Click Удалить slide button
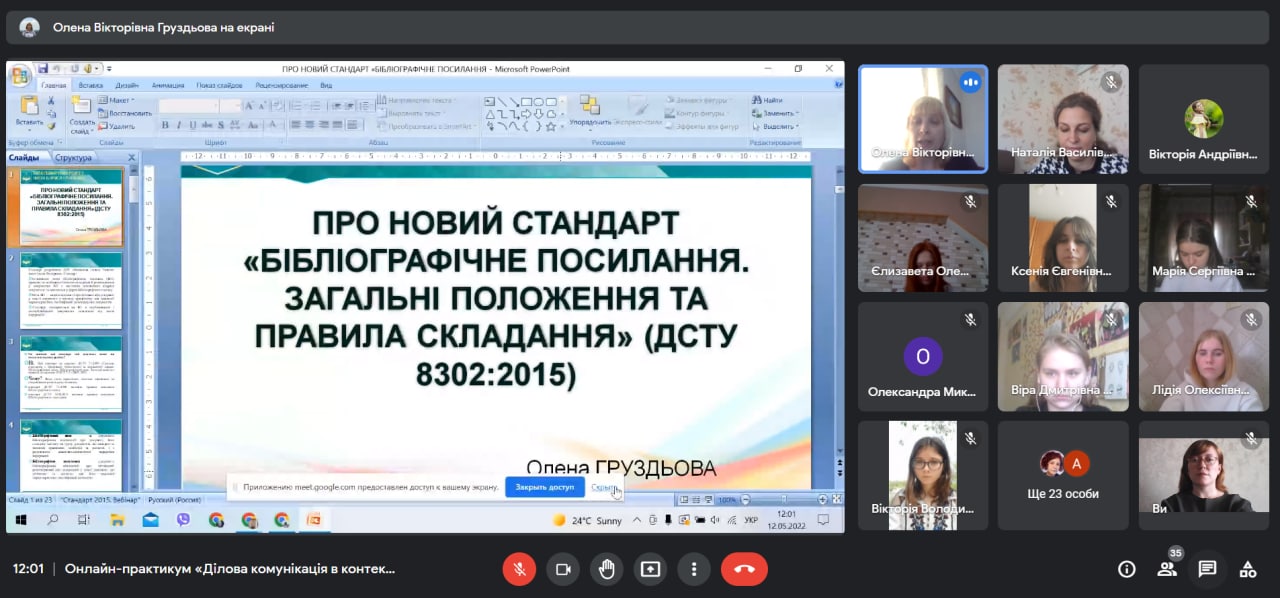The image size is (1280, 598). point(118,126)
